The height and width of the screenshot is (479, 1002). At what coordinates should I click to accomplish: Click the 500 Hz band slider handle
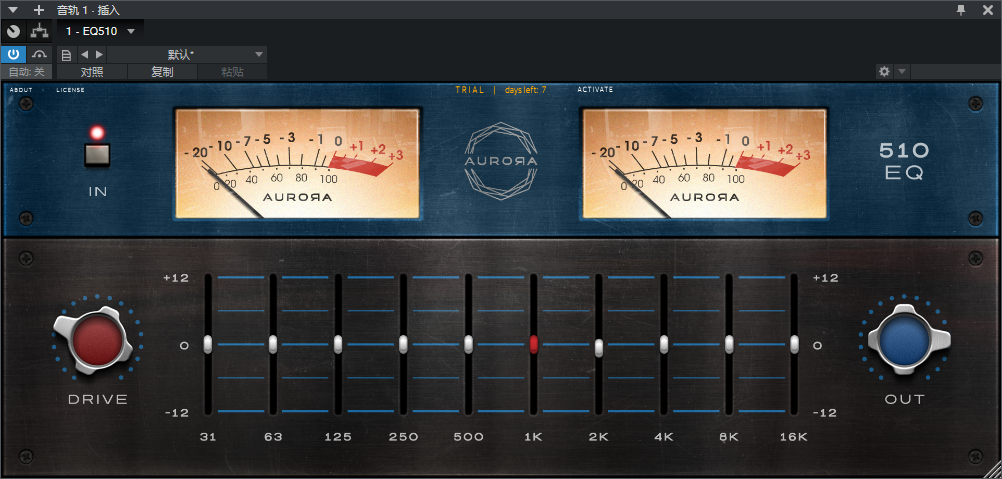pyautogui.click(x=468, y=344)
